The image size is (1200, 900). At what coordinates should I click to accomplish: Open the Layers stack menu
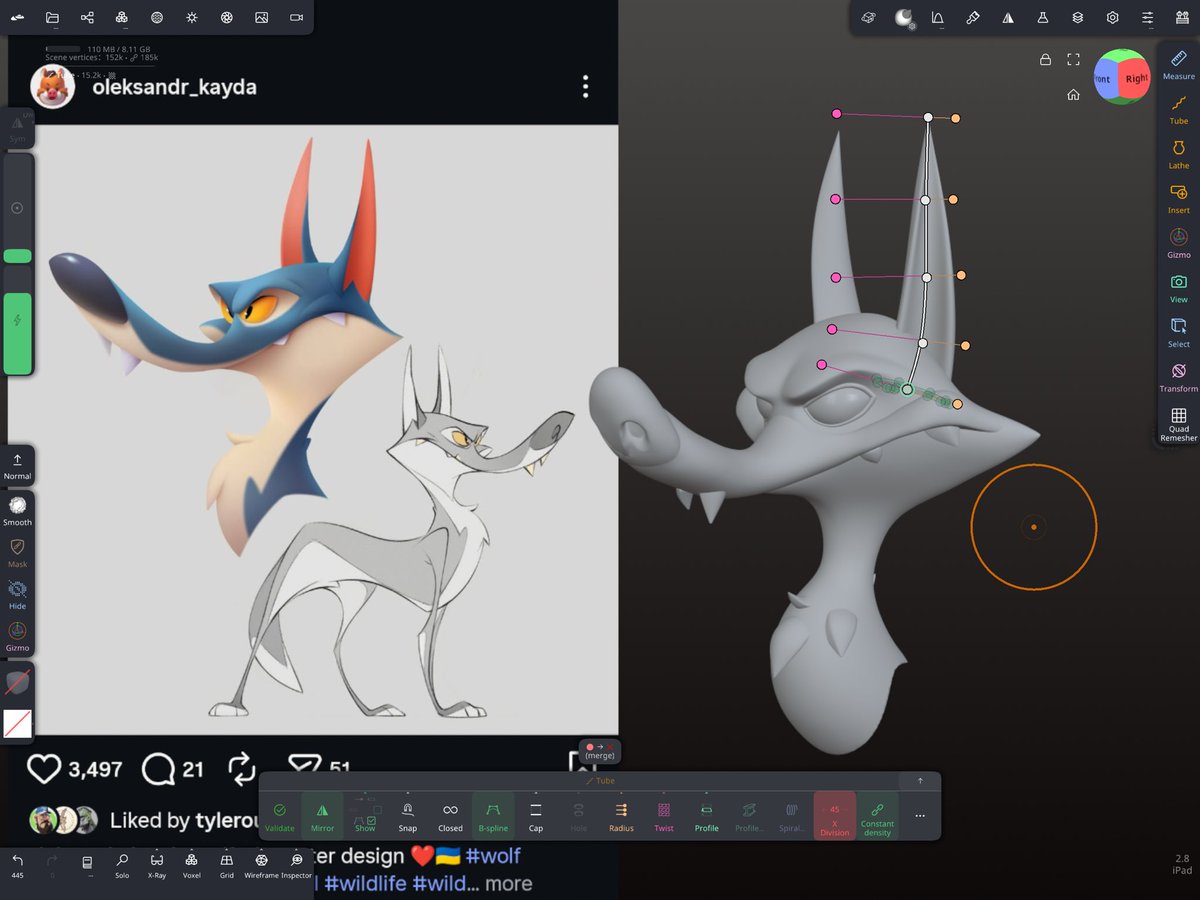[x=1077, y=18]
